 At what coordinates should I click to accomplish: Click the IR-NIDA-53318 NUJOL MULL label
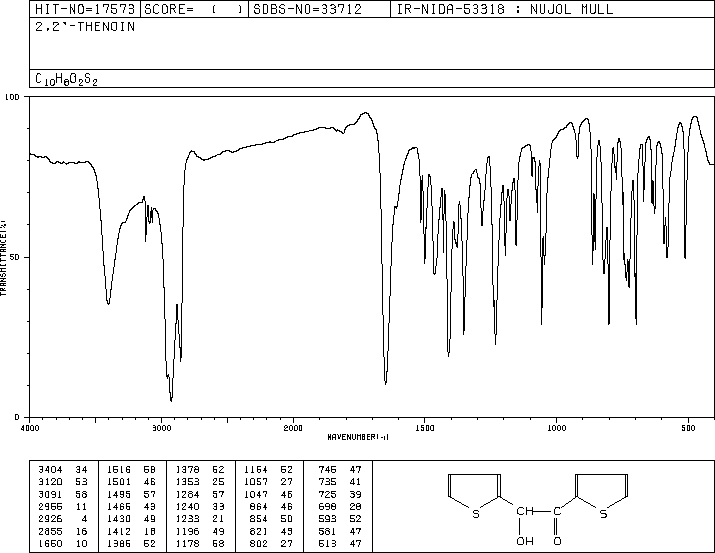click(x=505, y=9)
